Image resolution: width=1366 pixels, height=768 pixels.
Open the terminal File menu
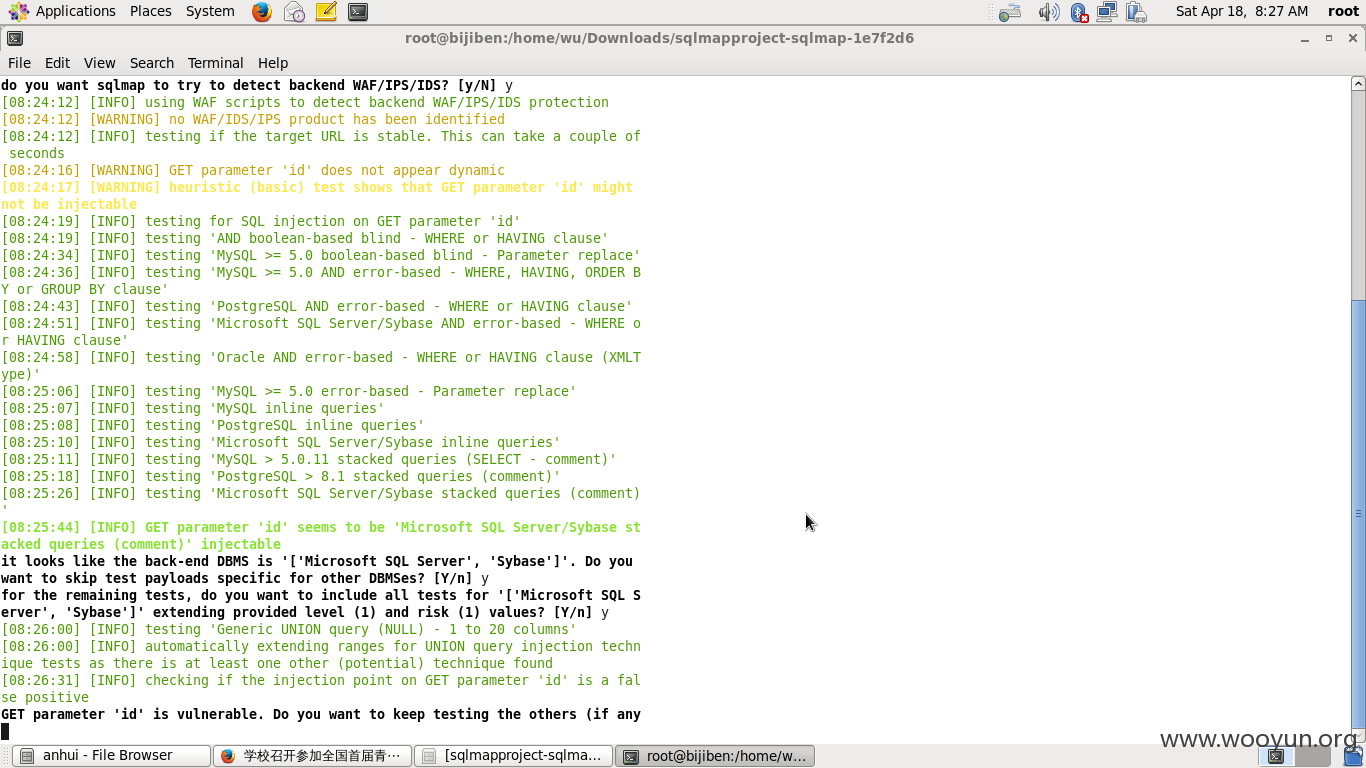click(x=19, y=62)
